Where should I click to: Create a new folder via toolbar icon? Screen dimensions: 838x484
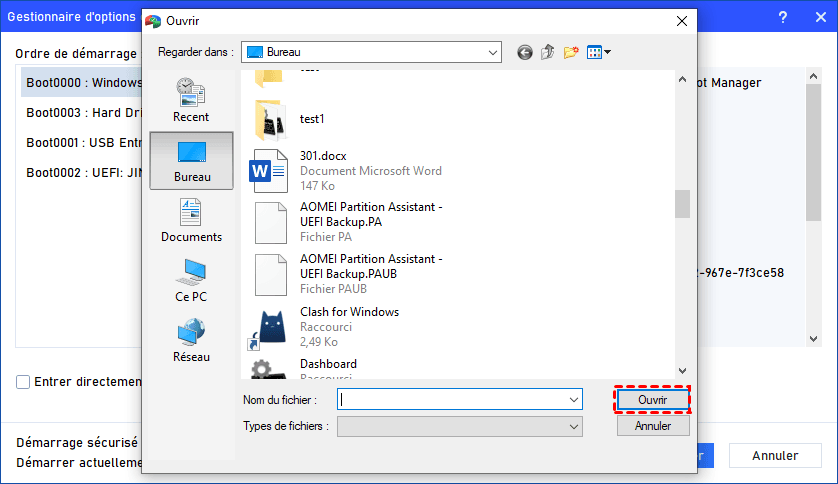pos(571,52)
